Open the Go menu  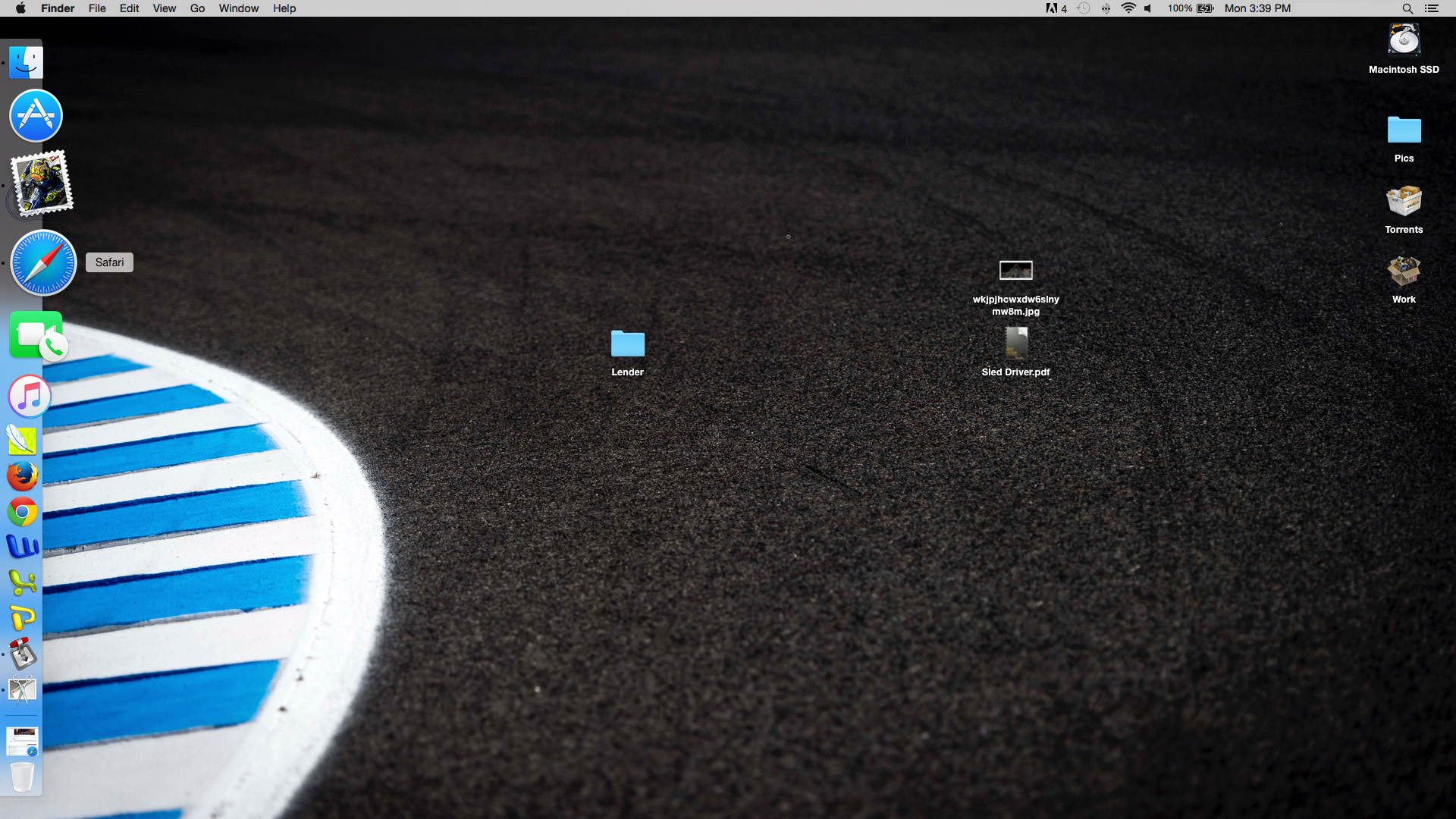pyautogui.click(x=197, y=8)
